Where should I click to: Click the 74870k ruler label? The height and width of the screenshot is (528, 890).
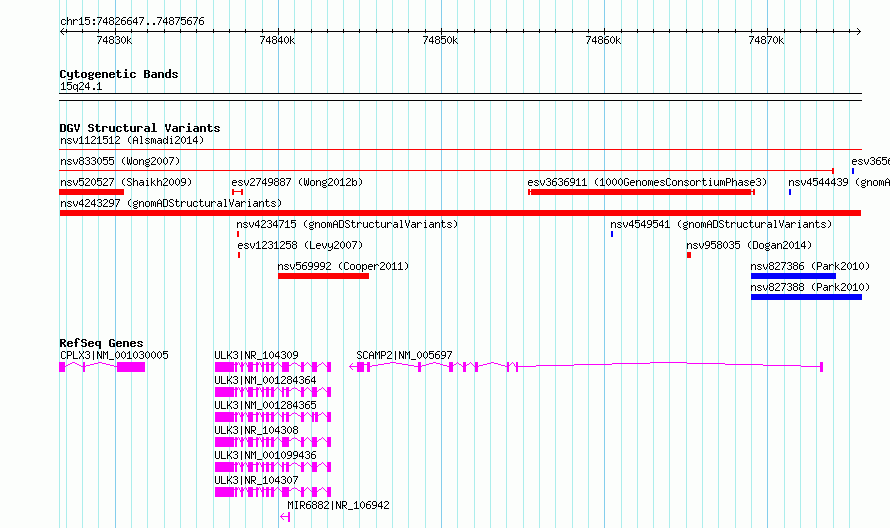[x=766, y=40]
